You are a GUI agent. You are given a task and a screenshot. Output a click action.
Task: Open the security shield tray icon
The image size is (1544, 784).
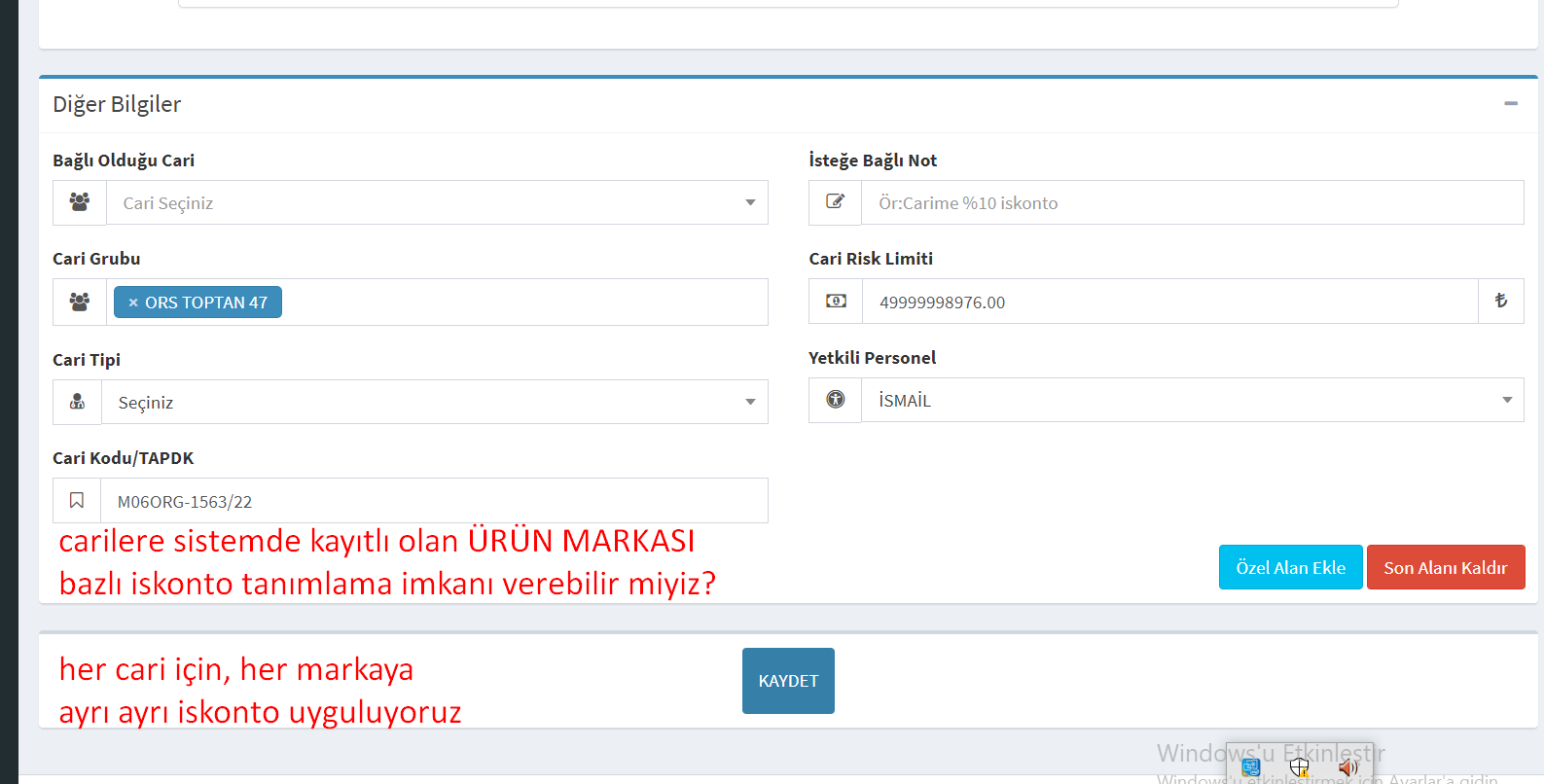pos(1299,767)
